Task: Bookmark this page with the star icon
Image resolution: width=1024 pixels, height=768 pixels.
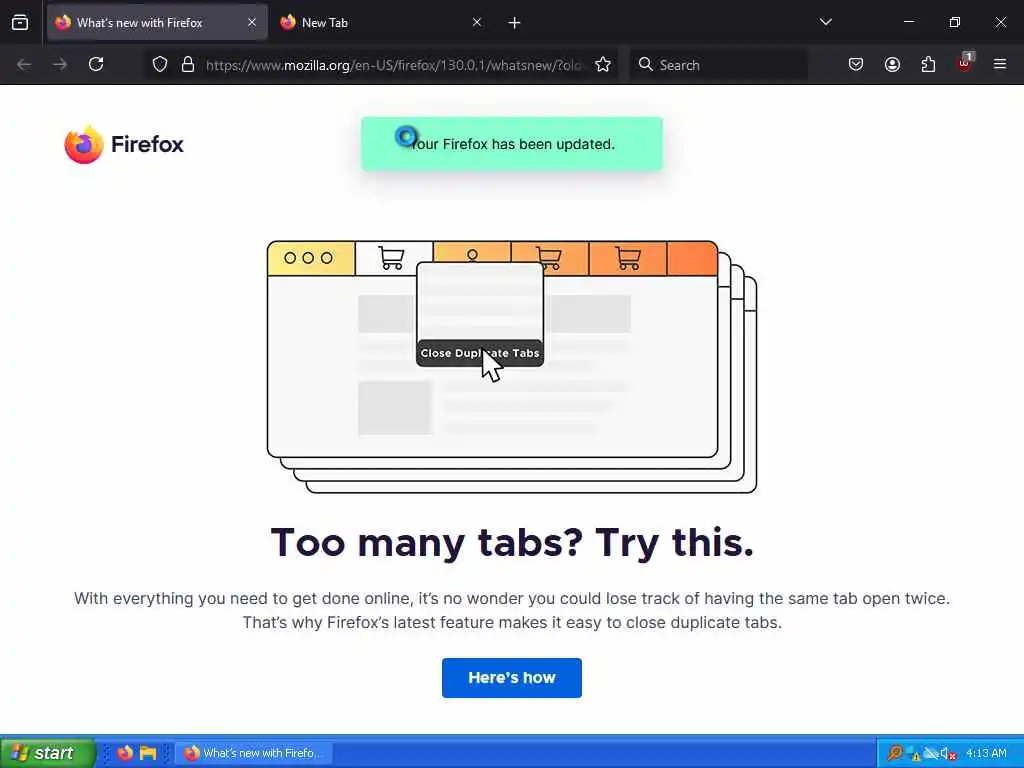Action: point(603,64)
